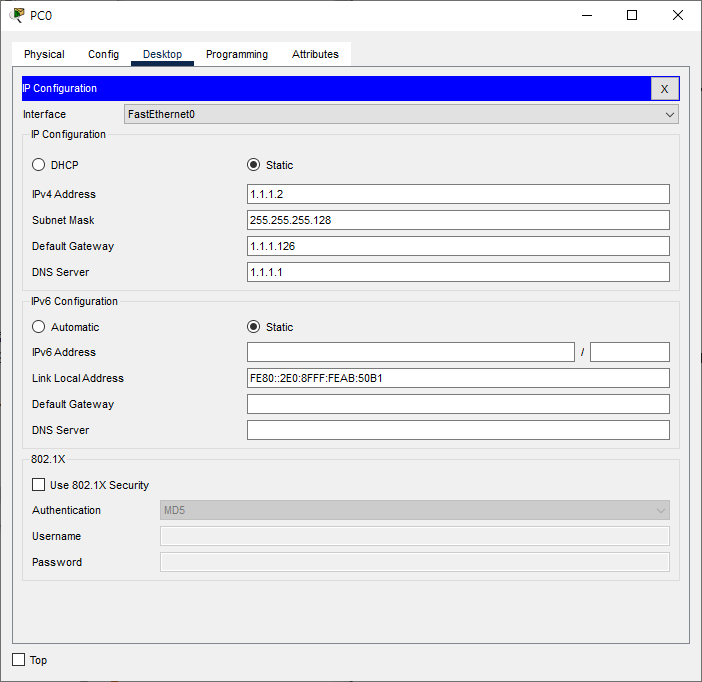Open the Authentication MD5 dropdown
The height and width of the screenshot is (682, 702).
415,510
